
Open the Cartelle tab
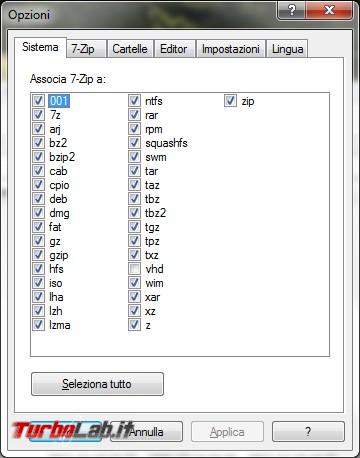coord(130,49)
